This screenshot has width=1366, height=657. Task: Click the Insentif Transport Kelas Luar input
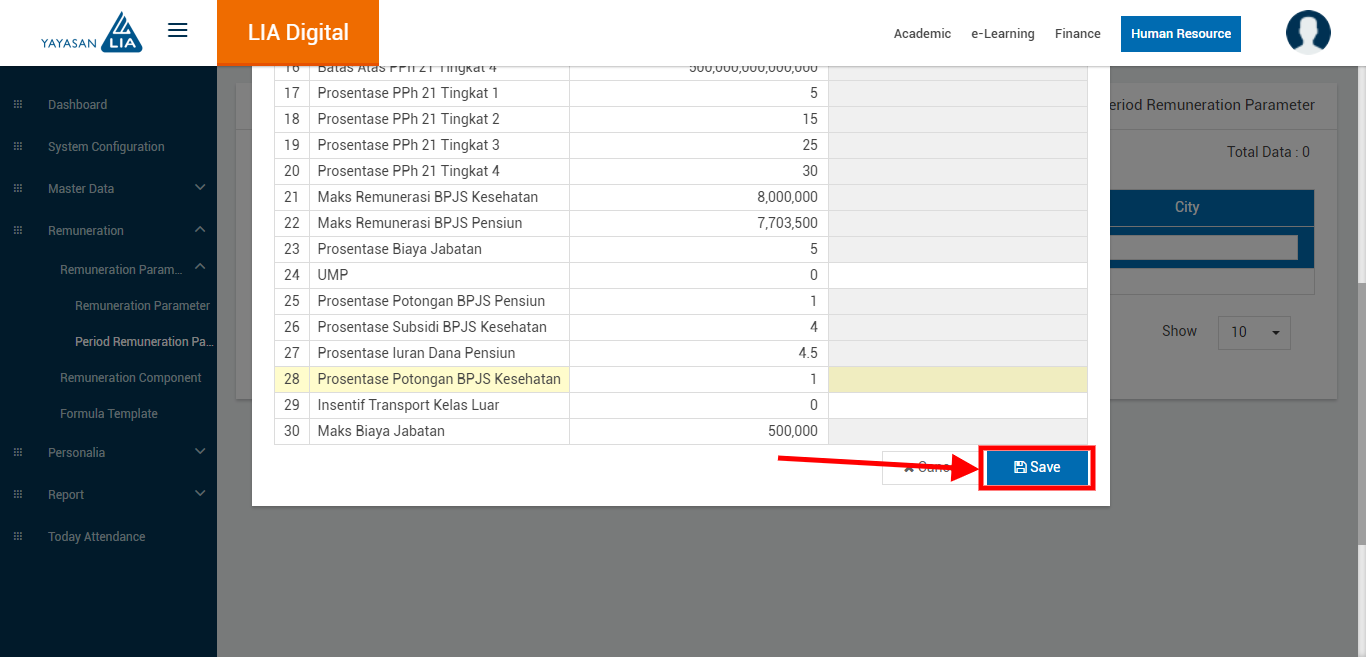[x=957, y=405]
